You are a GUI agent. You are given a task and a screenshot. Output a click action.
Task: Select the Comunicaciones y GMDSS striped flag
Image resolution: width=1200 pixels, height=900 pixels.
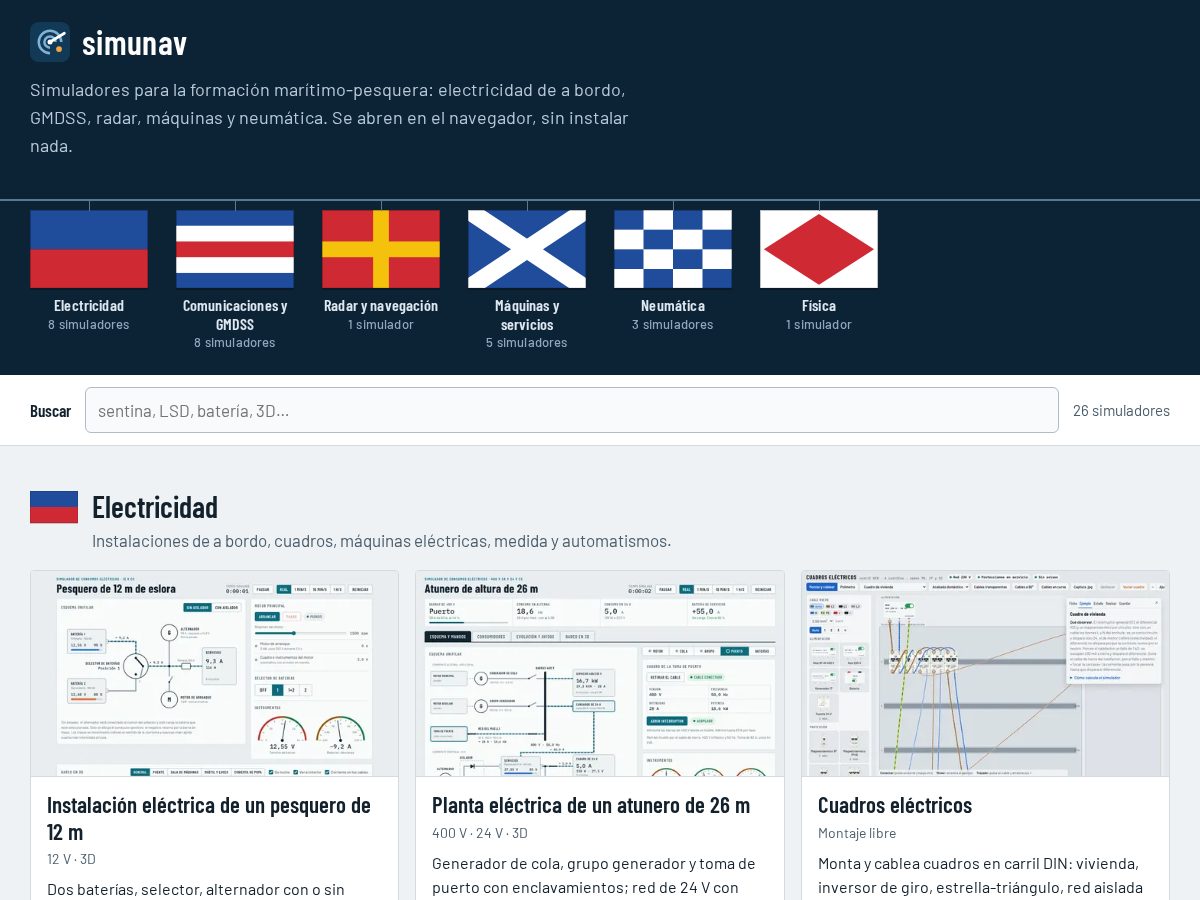[235, 249]
